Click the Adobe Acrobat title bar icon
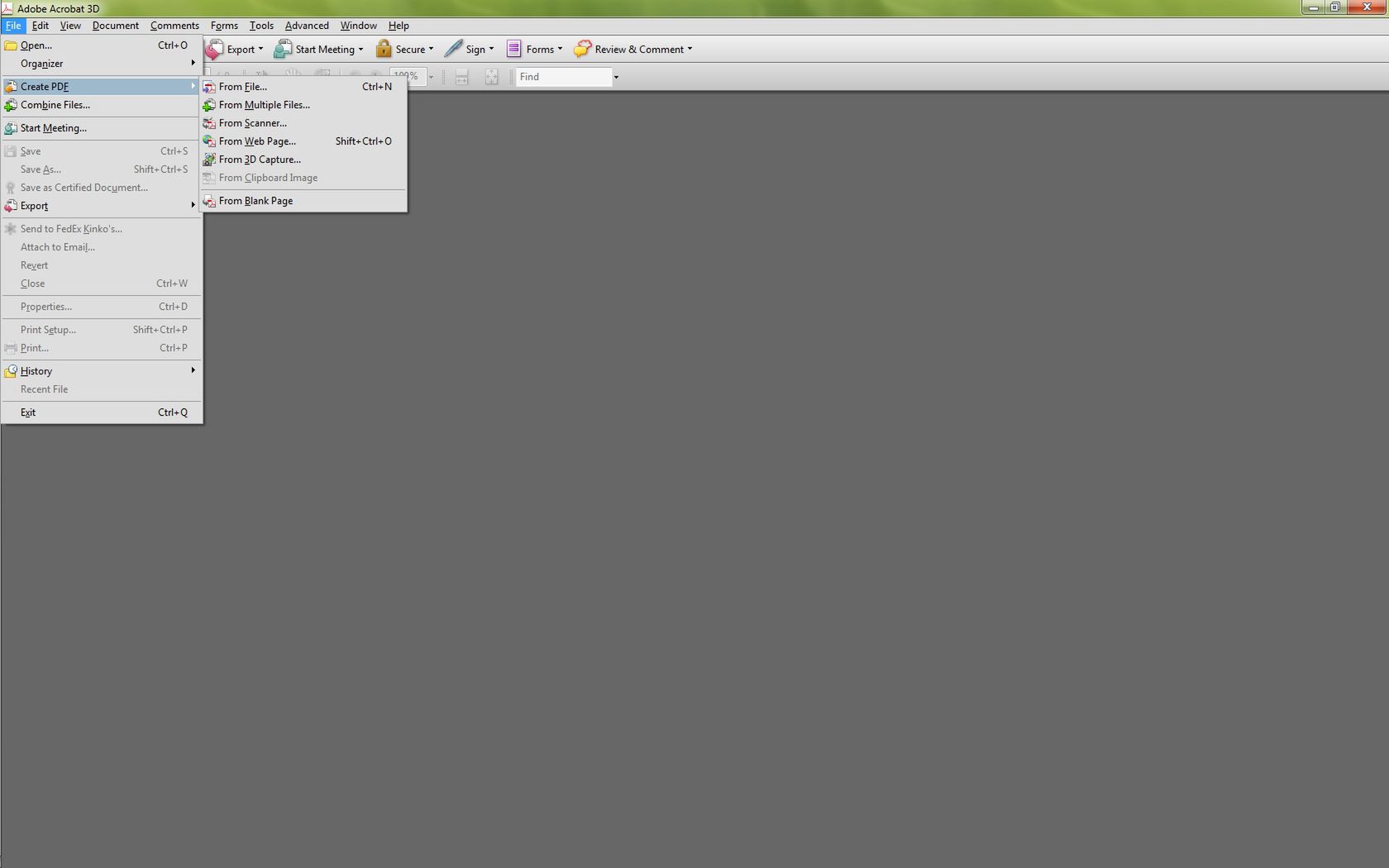Screen dimensions: 1389x868 click(7, 8)
